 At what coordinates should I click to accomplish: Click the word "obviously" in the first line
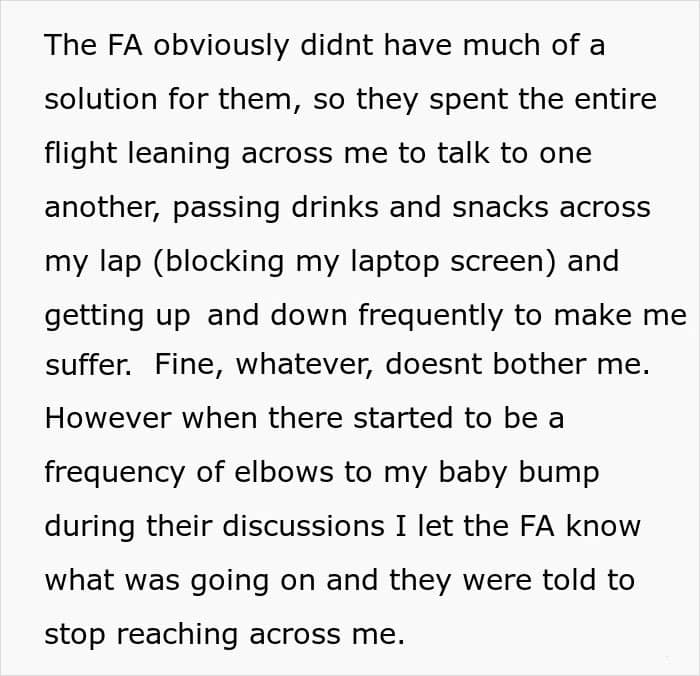tap(221, 46)
